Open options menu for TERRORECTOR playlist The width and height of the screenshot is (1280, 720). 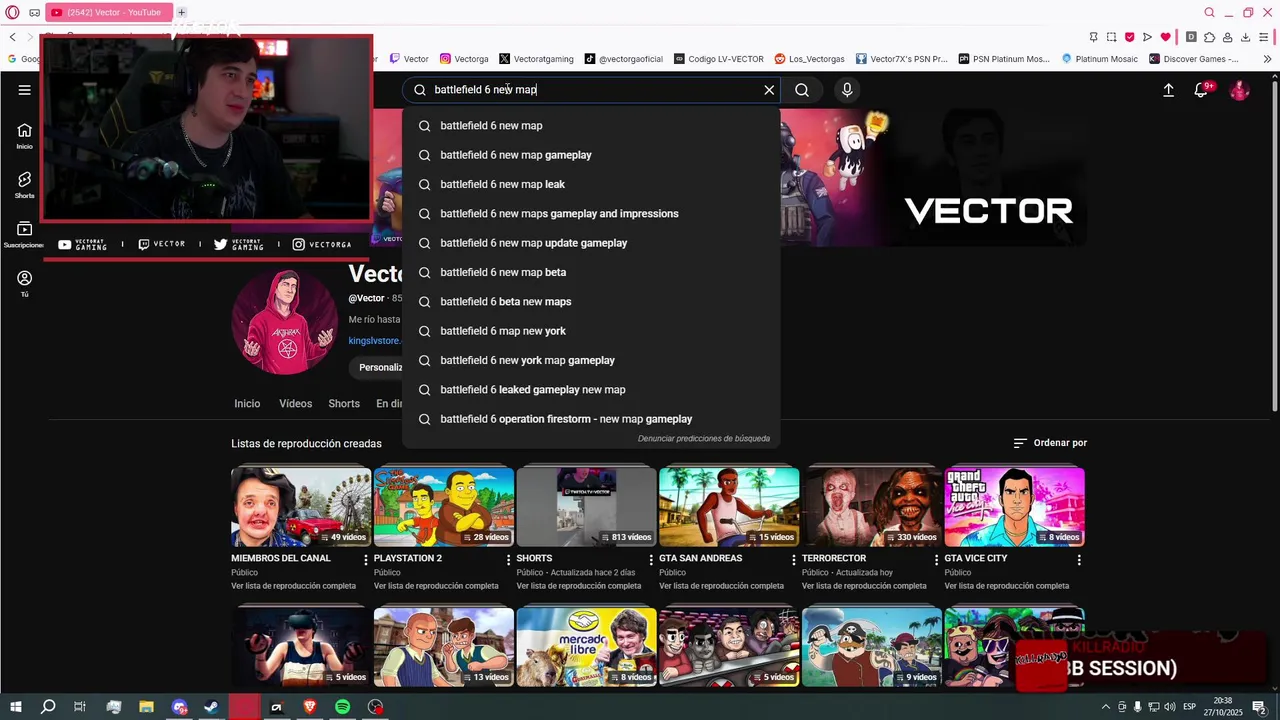[936, 560]
